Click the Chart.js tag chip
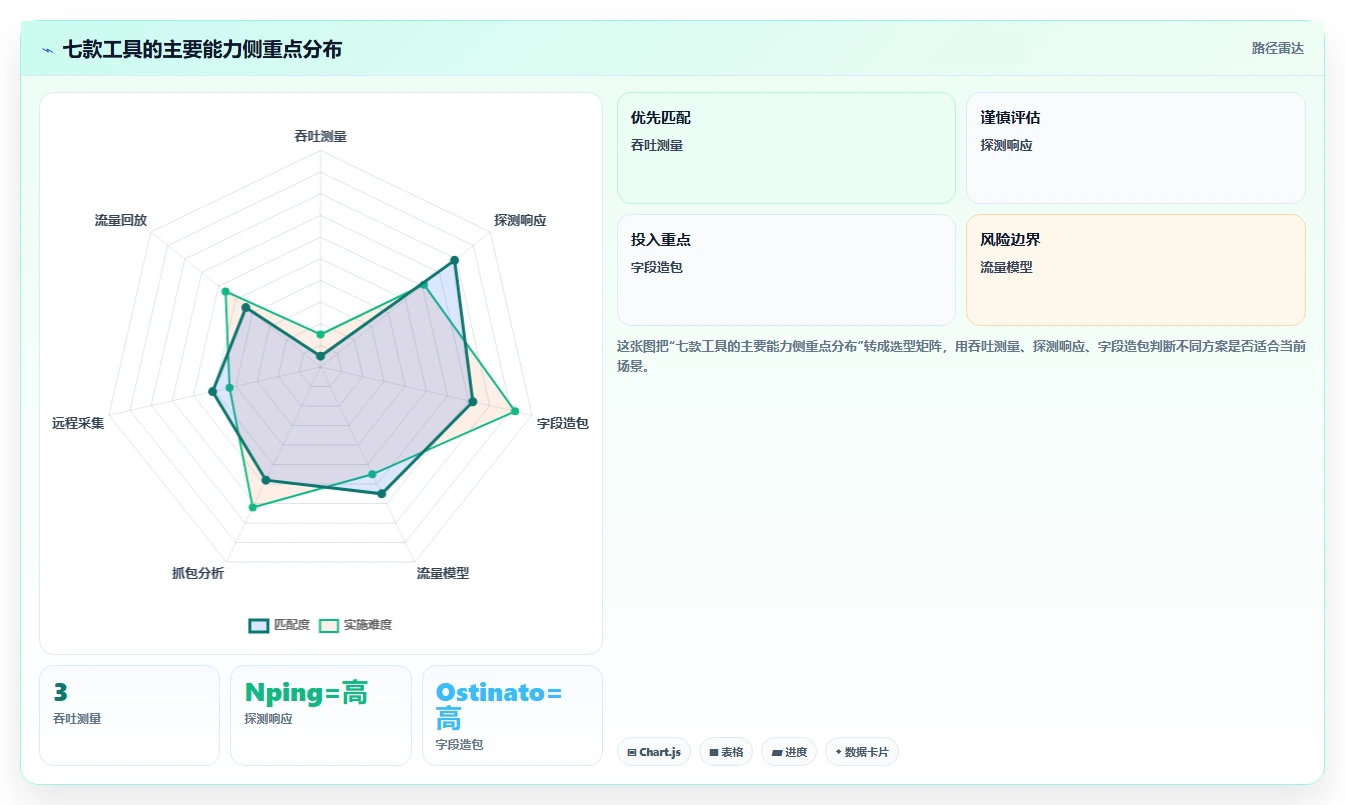Screen dimensions: 1345x805 pyautogui.click(x=654, y=752)
